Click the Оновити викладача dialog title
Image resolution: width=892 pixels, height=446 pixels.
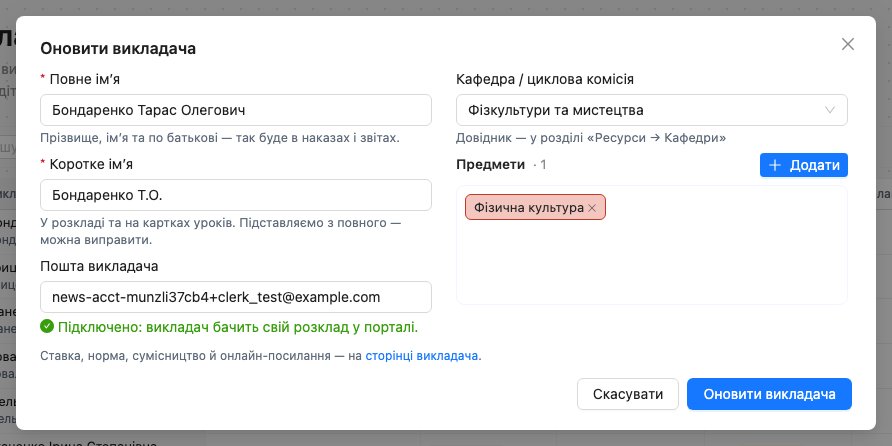118,48
